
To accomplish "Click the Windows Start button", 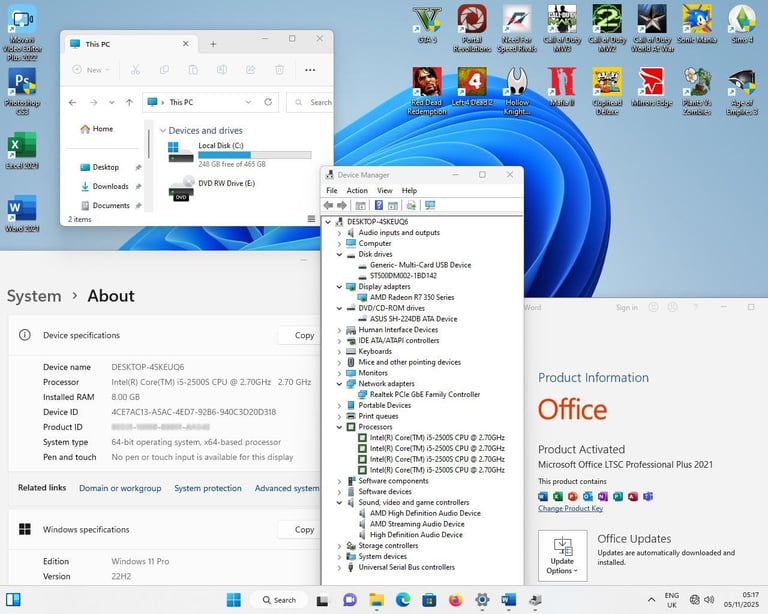I will tap(234, 600).
